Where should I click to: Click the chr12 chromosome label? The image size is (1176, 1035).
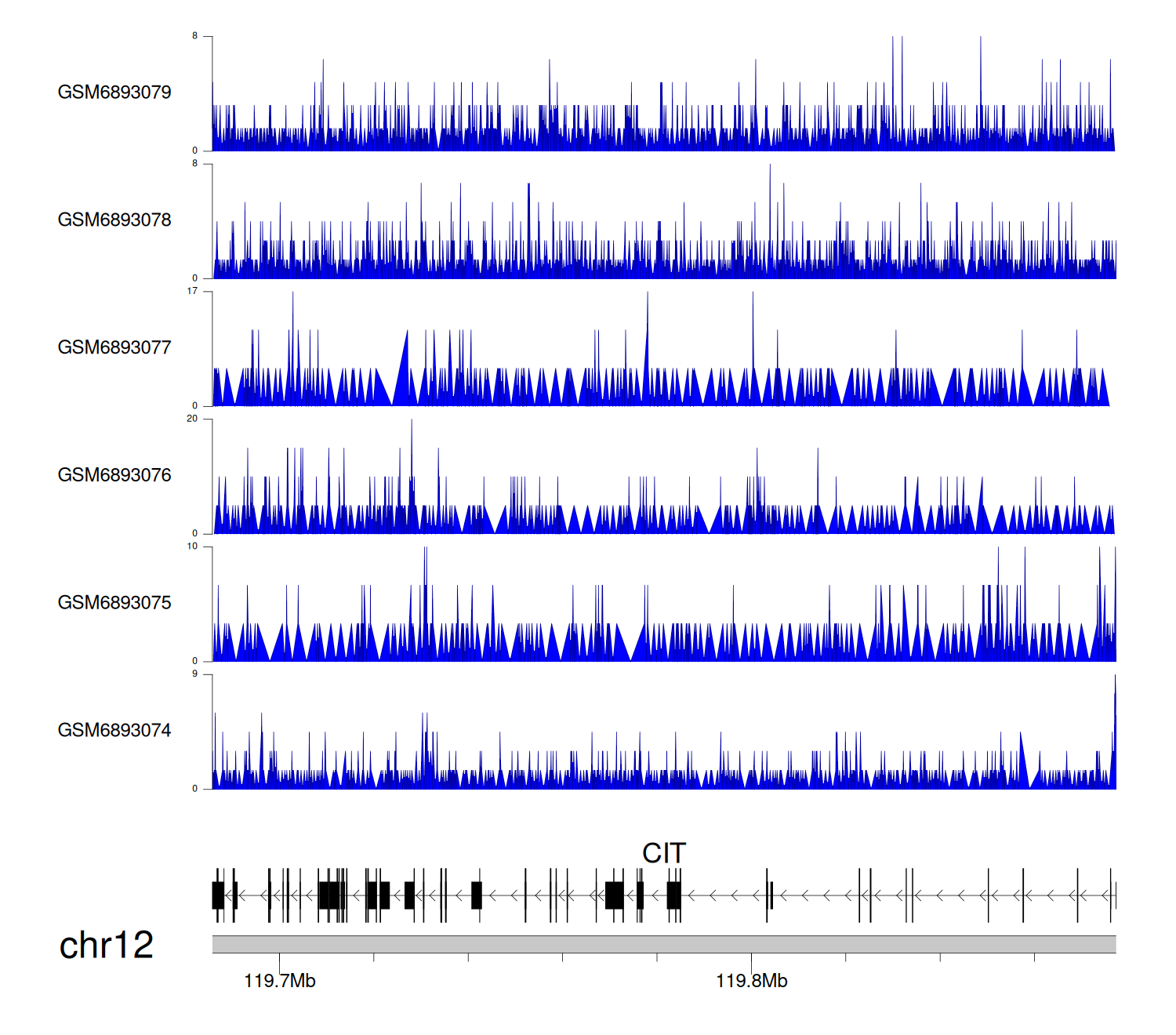(x=107, y=946)
